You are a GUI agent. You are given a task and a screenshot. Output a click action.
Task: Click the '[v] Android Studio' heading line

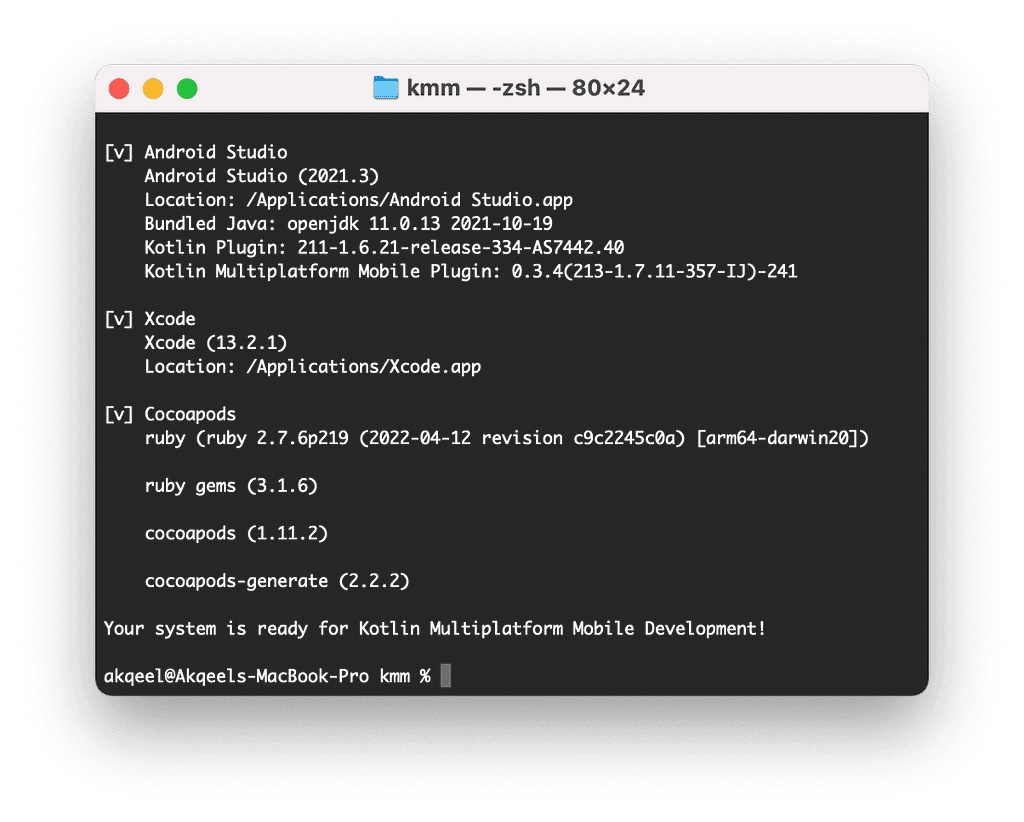pos(196,152)
